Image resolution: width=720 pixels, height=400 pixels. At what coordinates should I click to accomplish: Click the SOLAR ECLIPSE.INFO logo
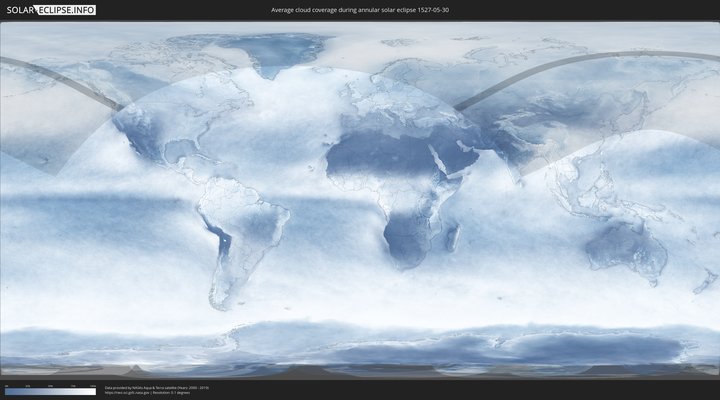(x=52, y=10)
